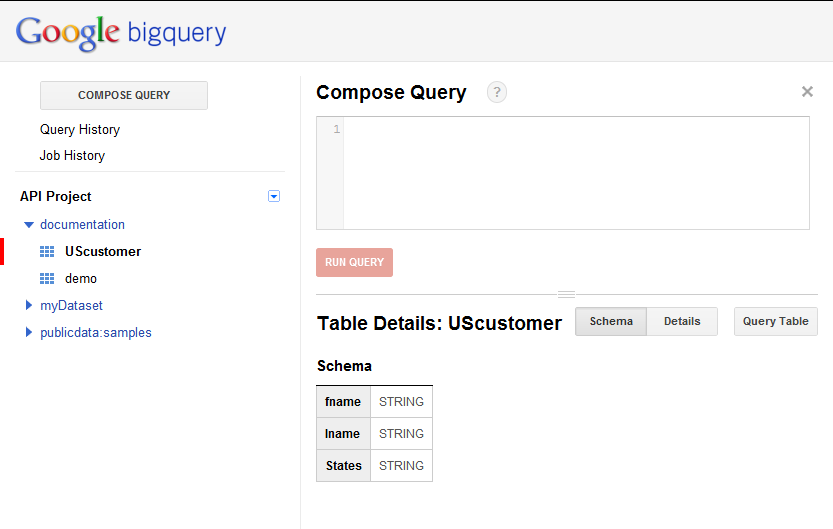Switch to the Schema tab
This screenshot has height=529, width=833.
pyautogui.click(x=611, y=321)
